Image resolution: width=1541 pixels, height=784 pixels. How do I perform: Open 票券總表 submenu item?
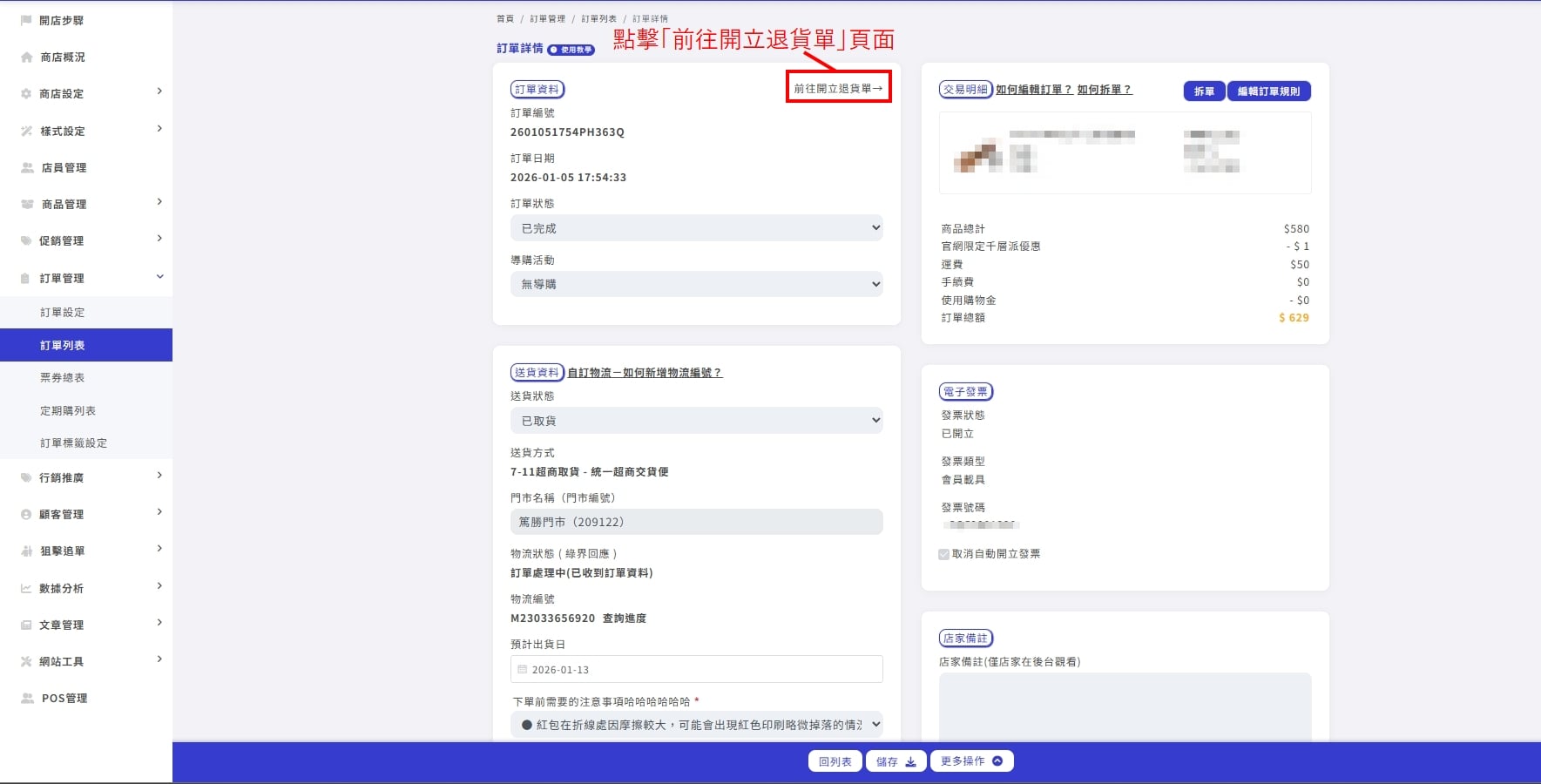pyautogui.click(x=63, y=377)
